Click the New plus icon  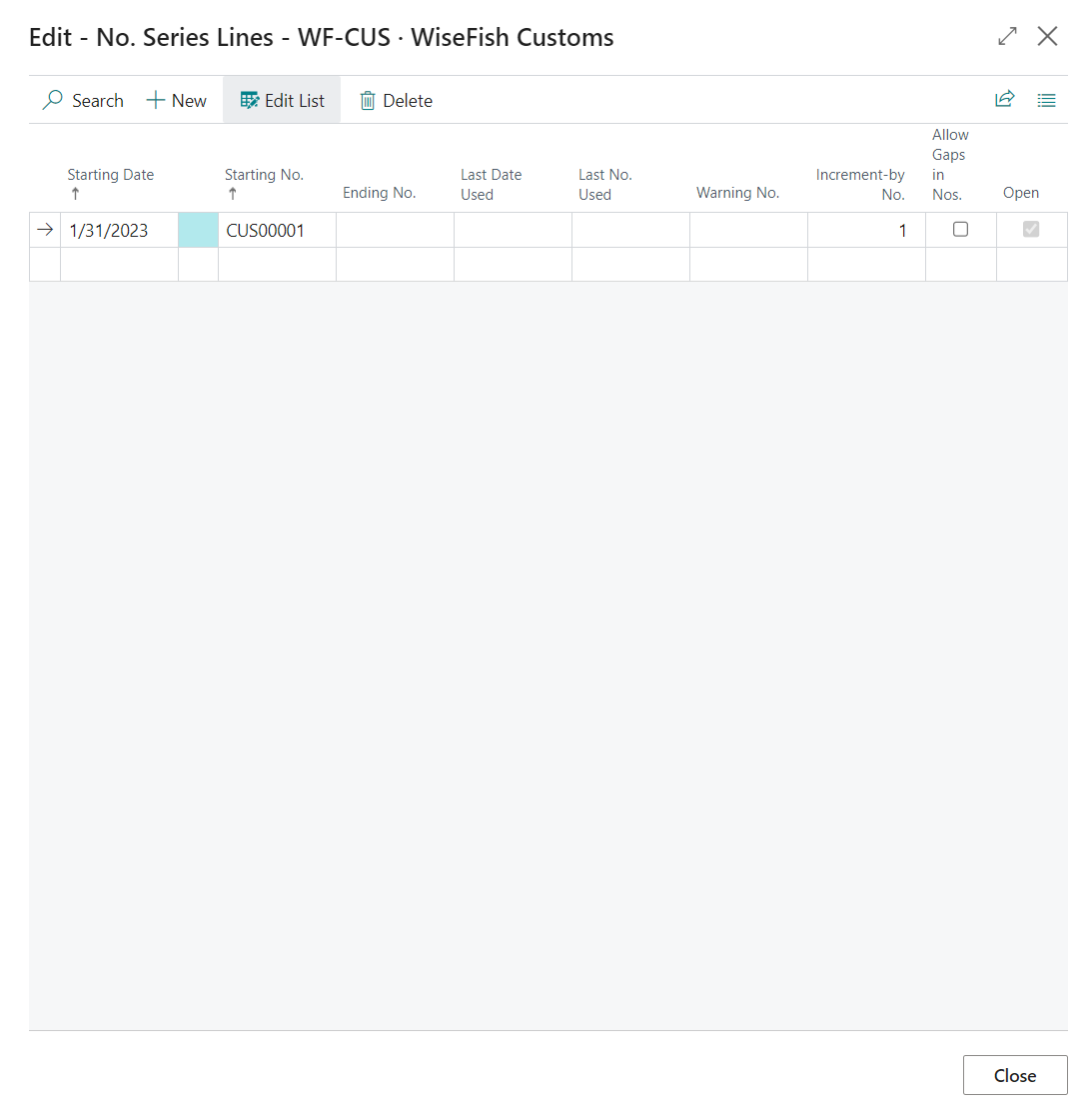tap(156, 101)
